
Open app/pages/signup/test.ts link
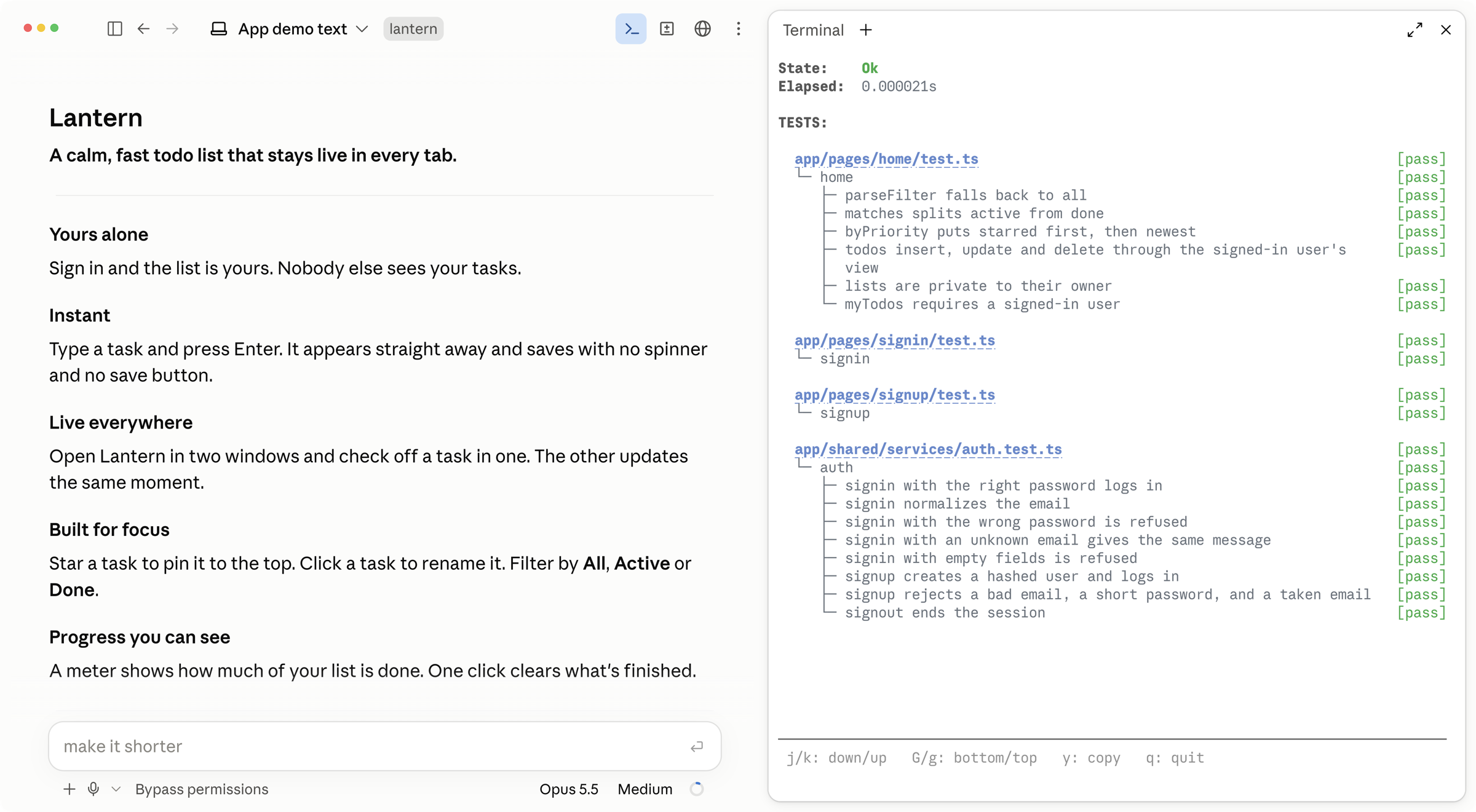point(895,395)
